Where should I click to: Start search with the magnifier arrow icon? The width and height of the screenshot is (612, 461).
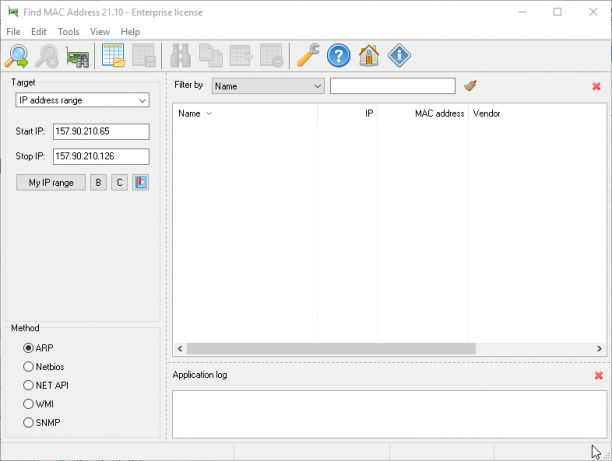tap(17, 56)
